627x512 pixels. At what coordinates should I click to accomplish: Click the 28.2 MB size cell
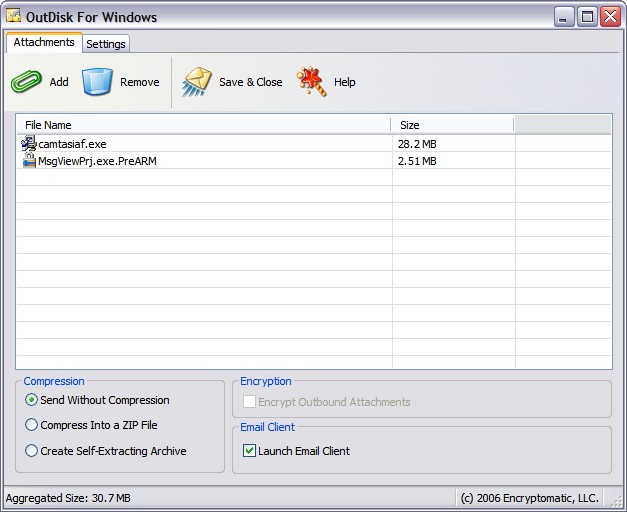click(417, 144)
